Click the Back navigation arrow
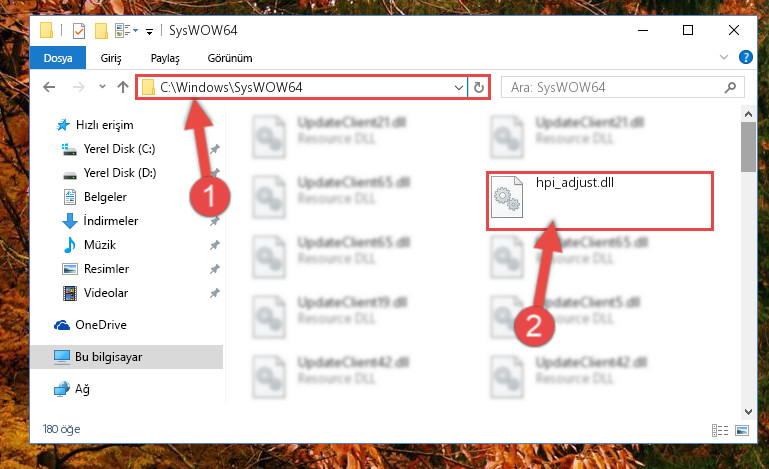Image resolution: width=769 pixels, height=469 pixels. [49, 87]
